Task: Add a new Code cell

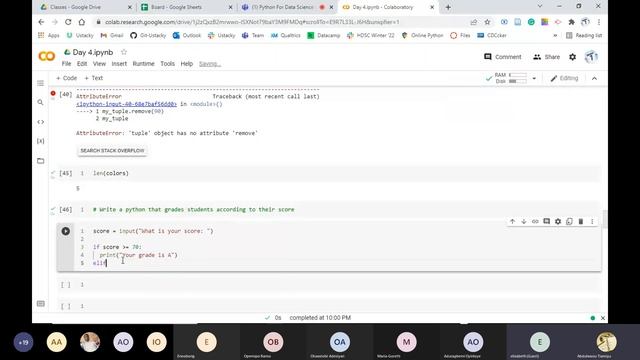Action: (67, 78)
